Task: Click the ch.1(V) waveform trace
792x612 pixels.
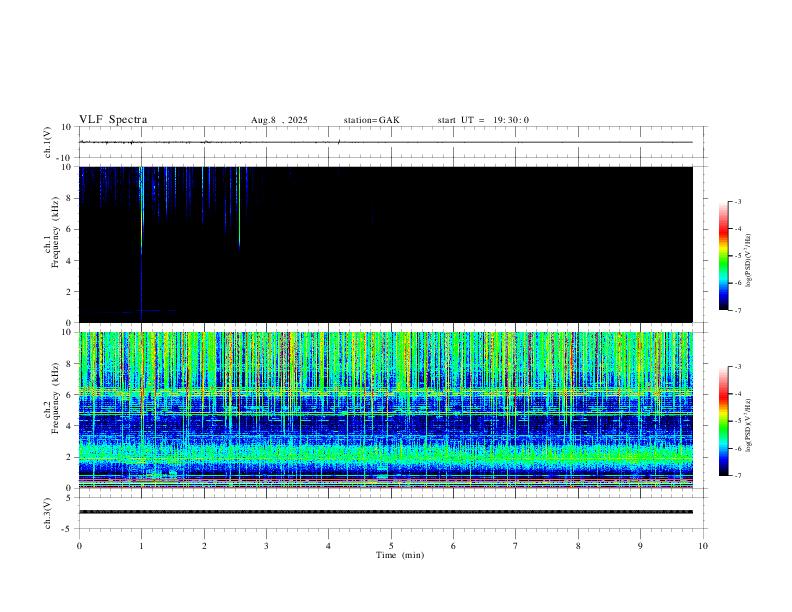Action: 386,142
